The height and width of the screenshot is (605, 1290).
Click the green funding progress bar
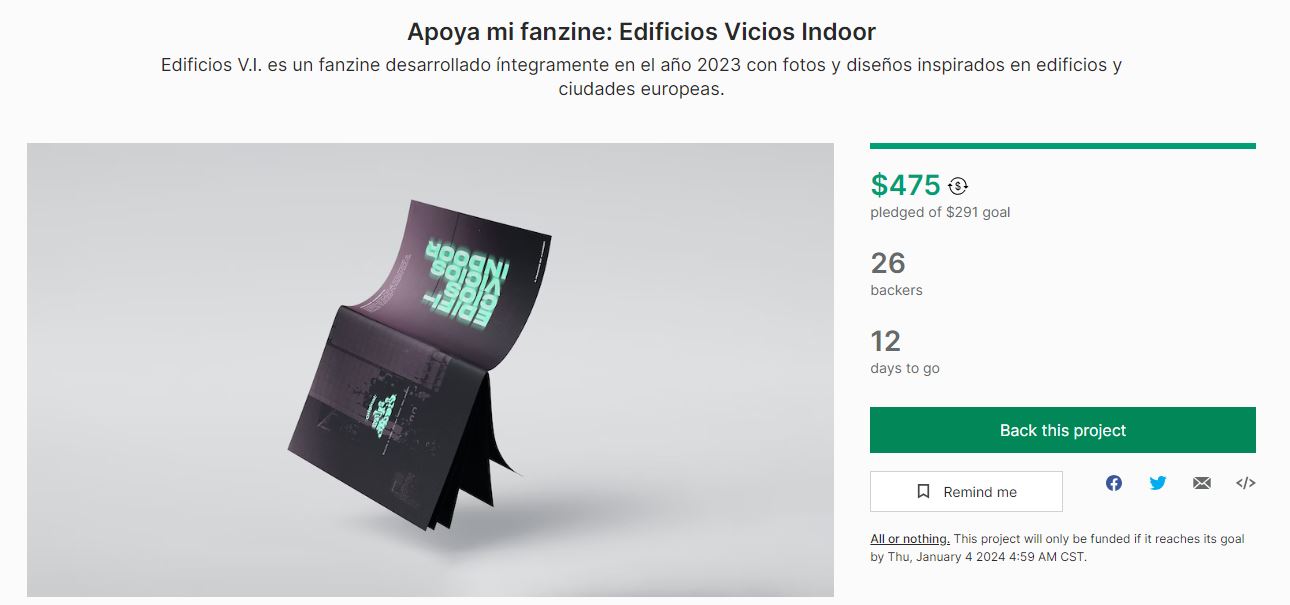click(1063, 146)
